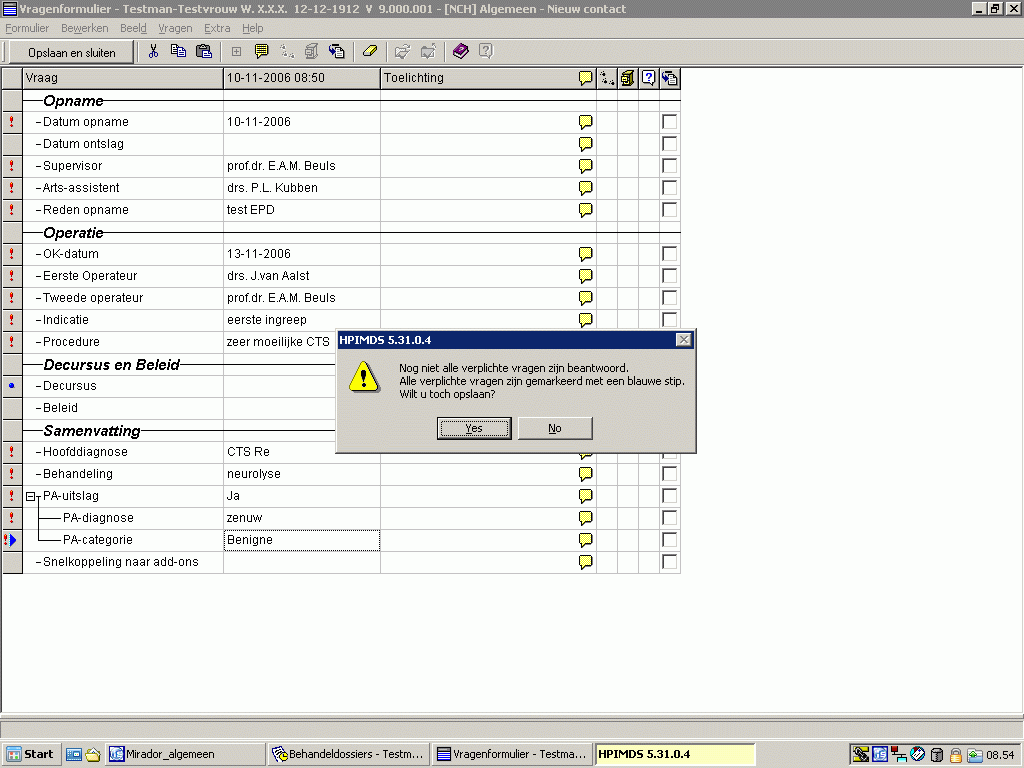Tick the checkbox in the PA-diagnose row
This screenshot has height=768, width=1024.
[x=669, y=518]
